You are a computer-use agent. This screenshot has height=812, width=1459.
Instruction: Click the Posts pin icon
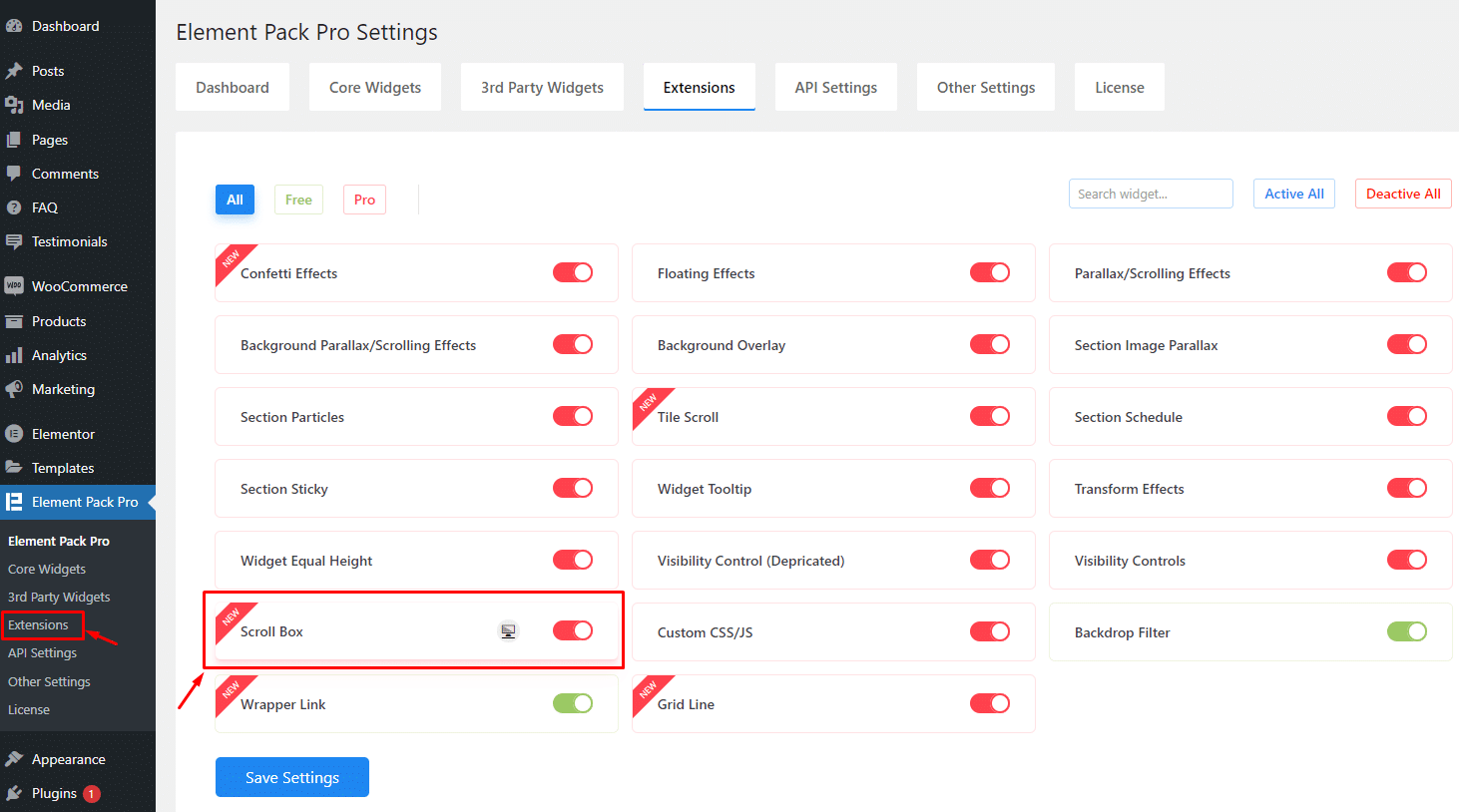click(14, 71)
